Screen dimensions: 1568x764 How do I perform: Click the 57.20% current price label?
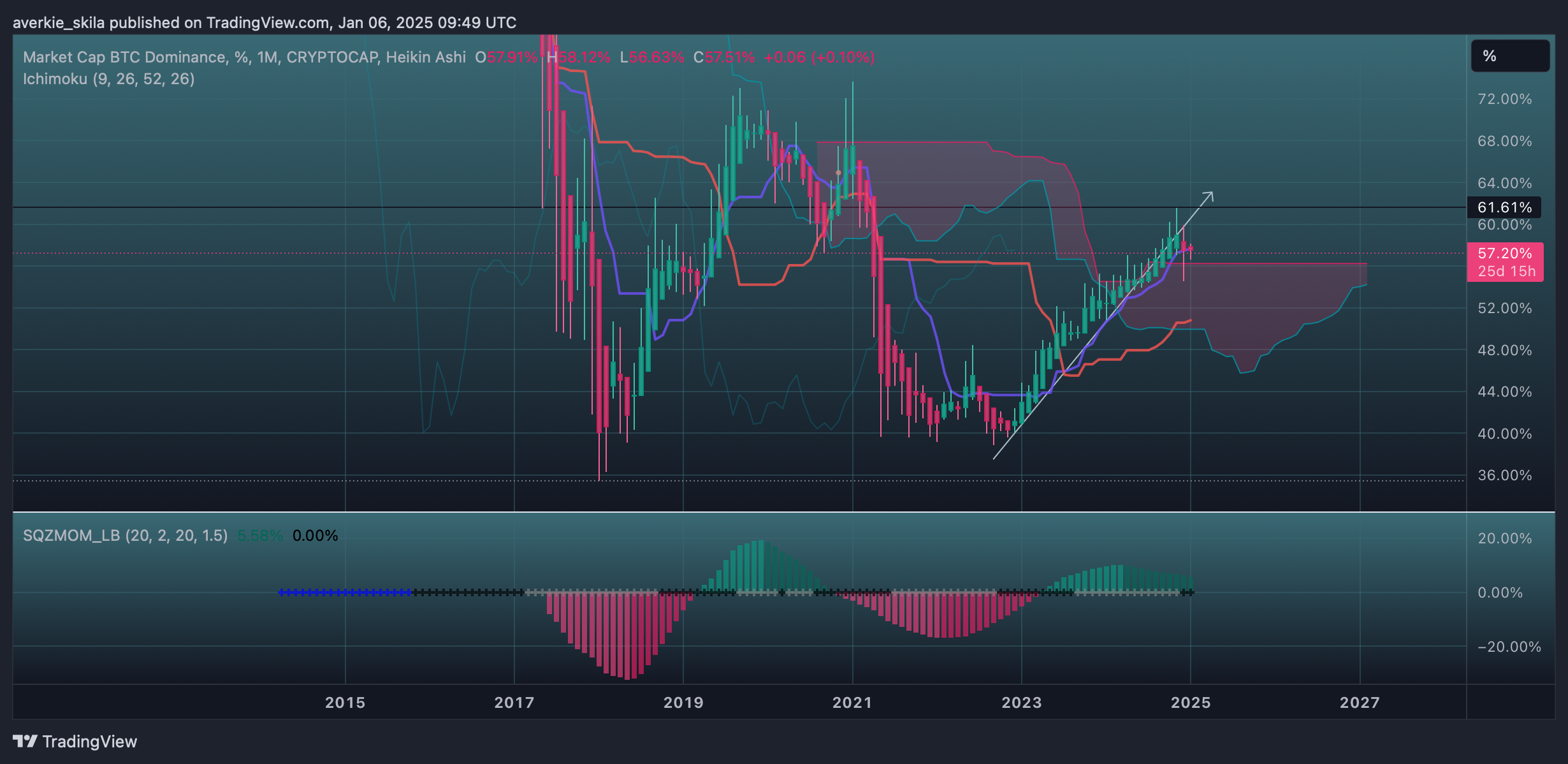coord(1505,254)
